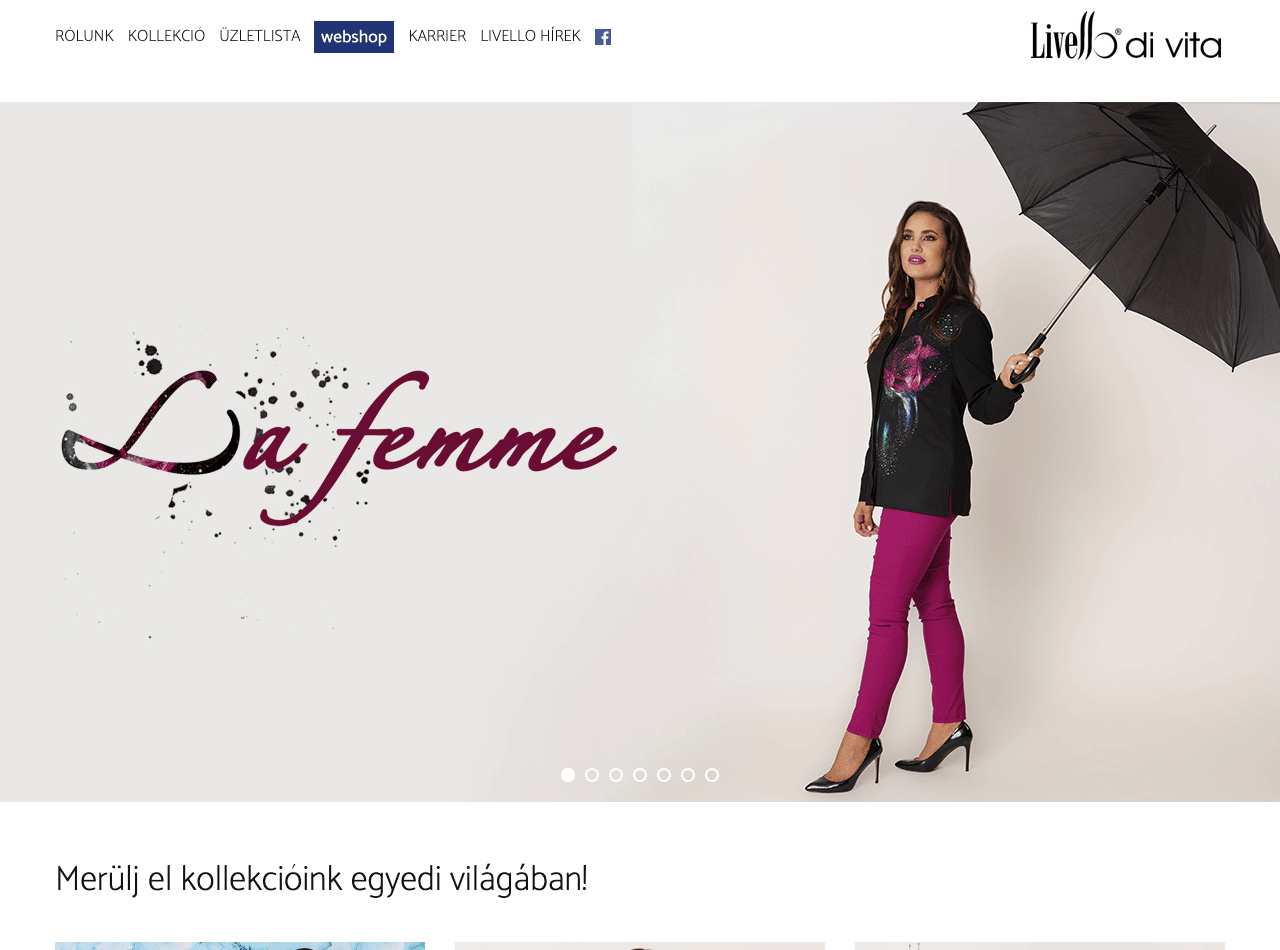This screenshot has width=1280, height=950.
Task: Select the first carousel slide dot
Action: pyautogui.click(x=568, y=775)
